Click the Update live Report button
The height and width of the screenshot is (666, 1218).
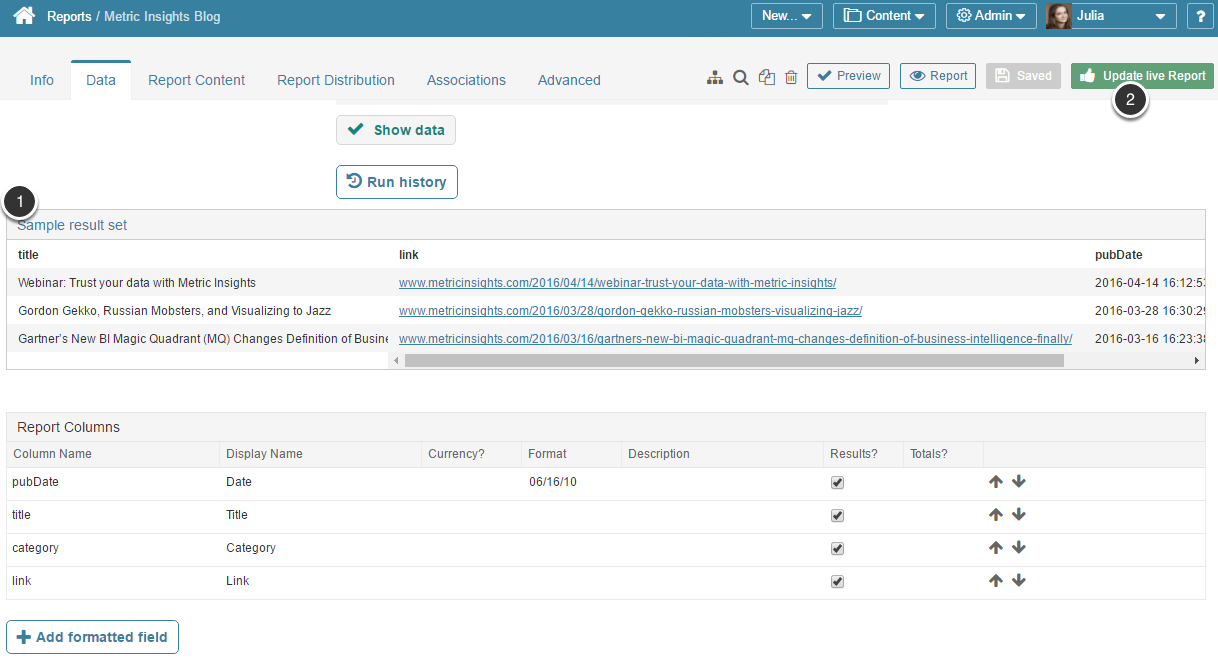click(x=1142, y=76)
